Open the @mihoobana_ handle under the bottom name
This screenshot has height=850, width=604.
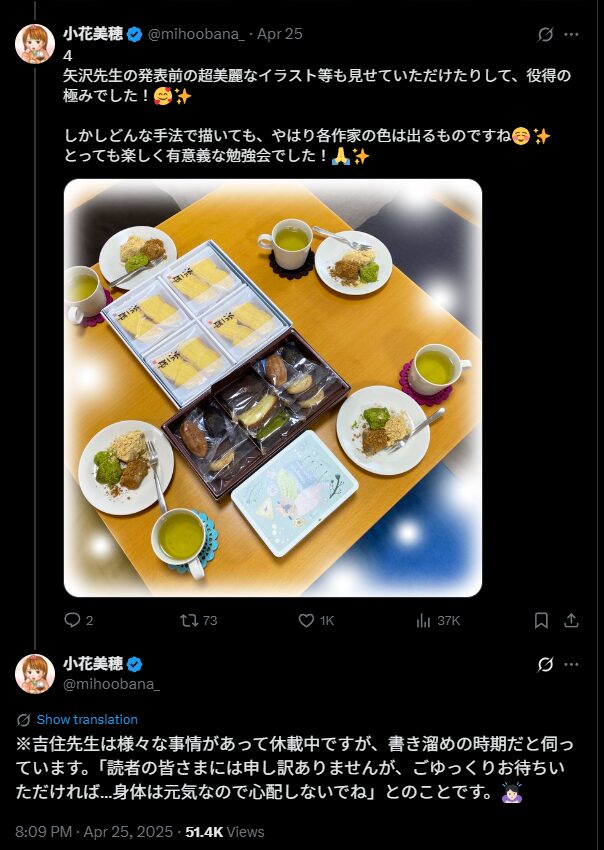pyautogui.click(x=112, y=684)
